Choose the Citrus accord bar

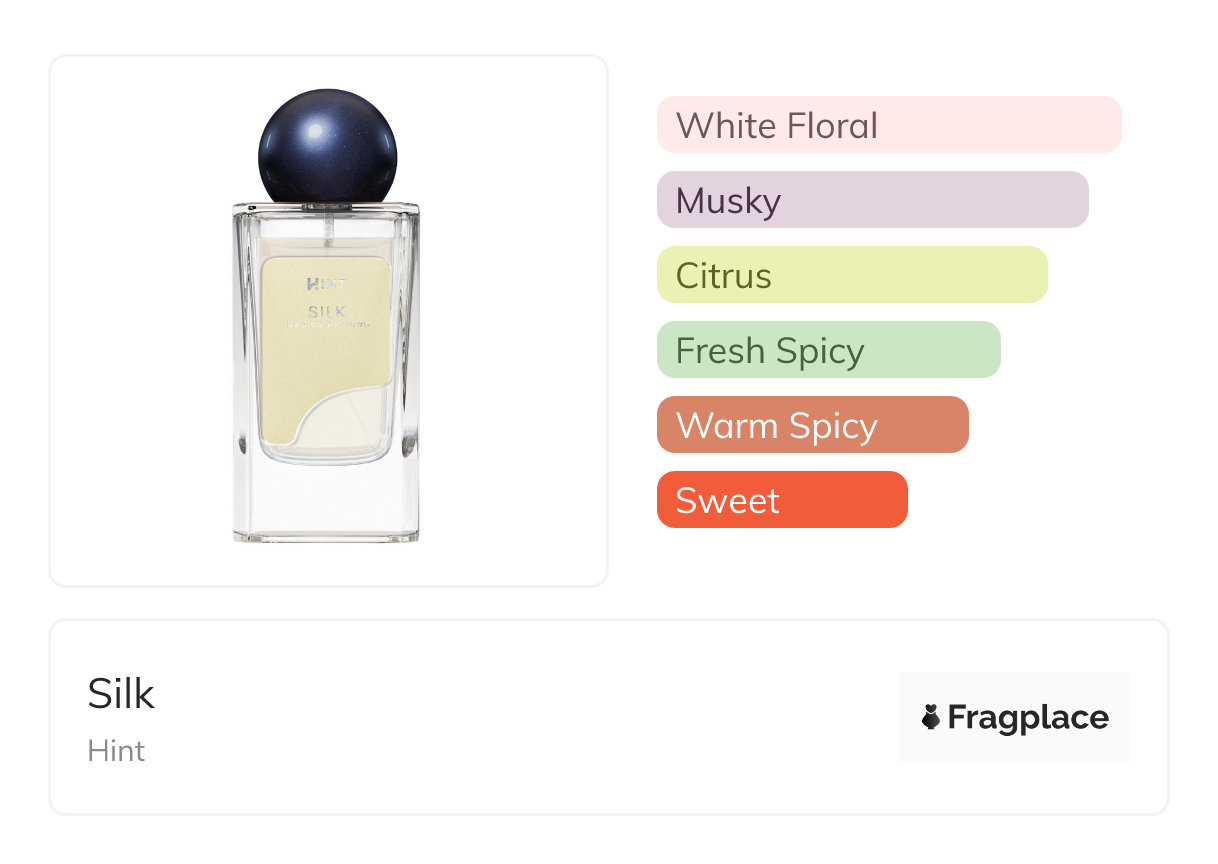pos(852,275)
